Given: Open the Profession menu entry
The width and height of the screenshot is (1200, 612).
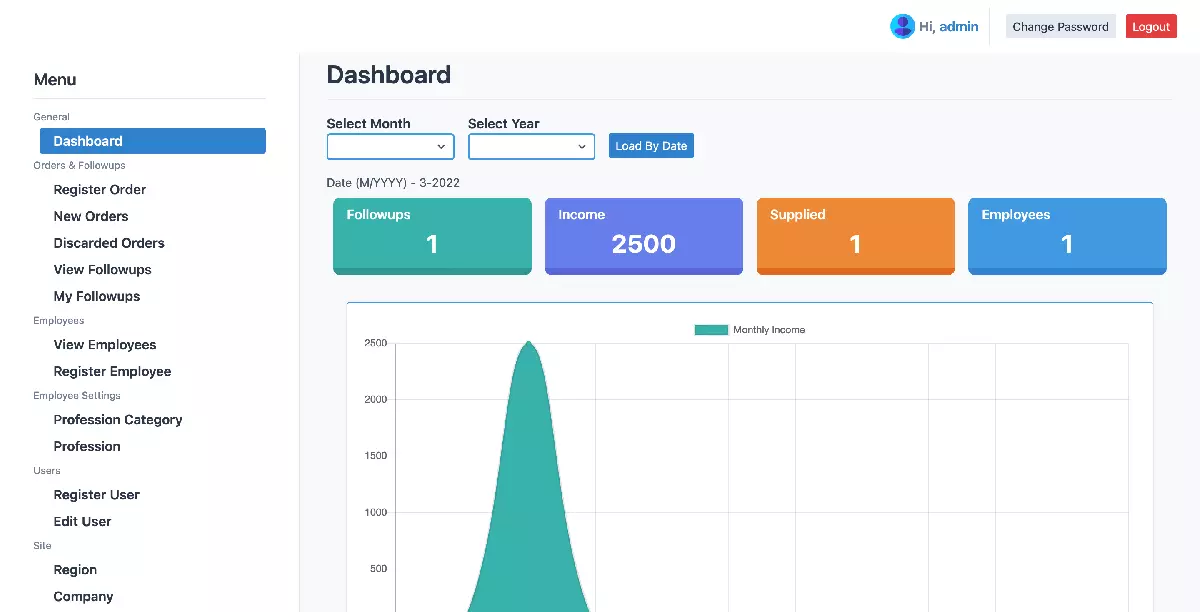Looking at the screenshot, I should coord(87,446).
